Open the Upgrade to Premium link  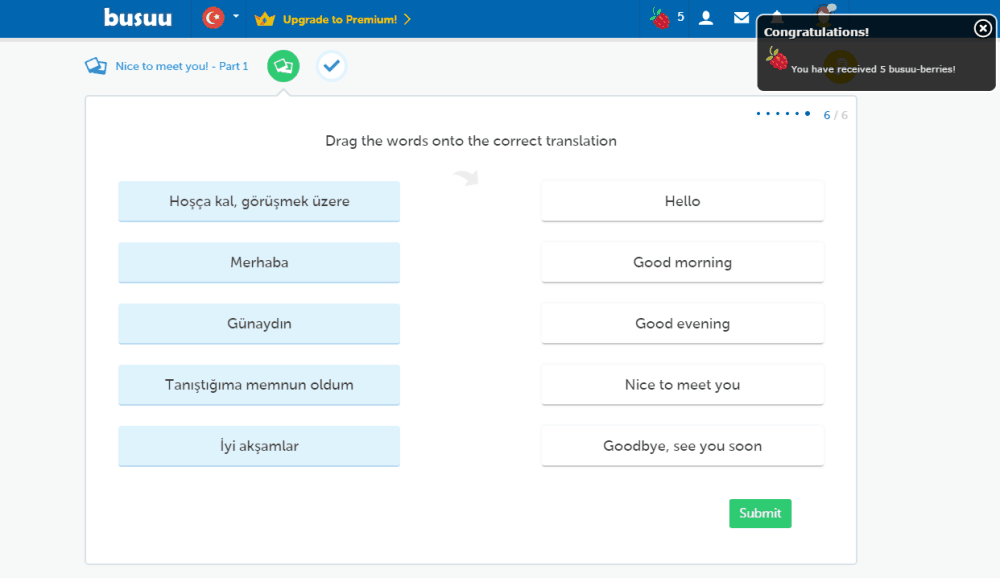coord(339,19)
